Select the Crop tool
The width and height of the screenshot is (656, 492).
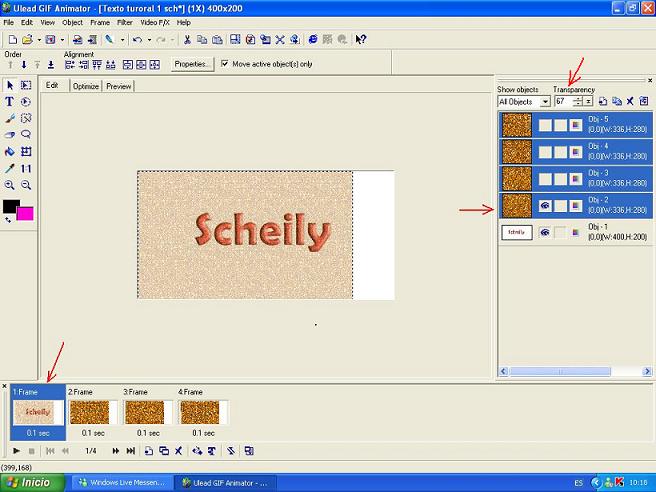[26, 151]
